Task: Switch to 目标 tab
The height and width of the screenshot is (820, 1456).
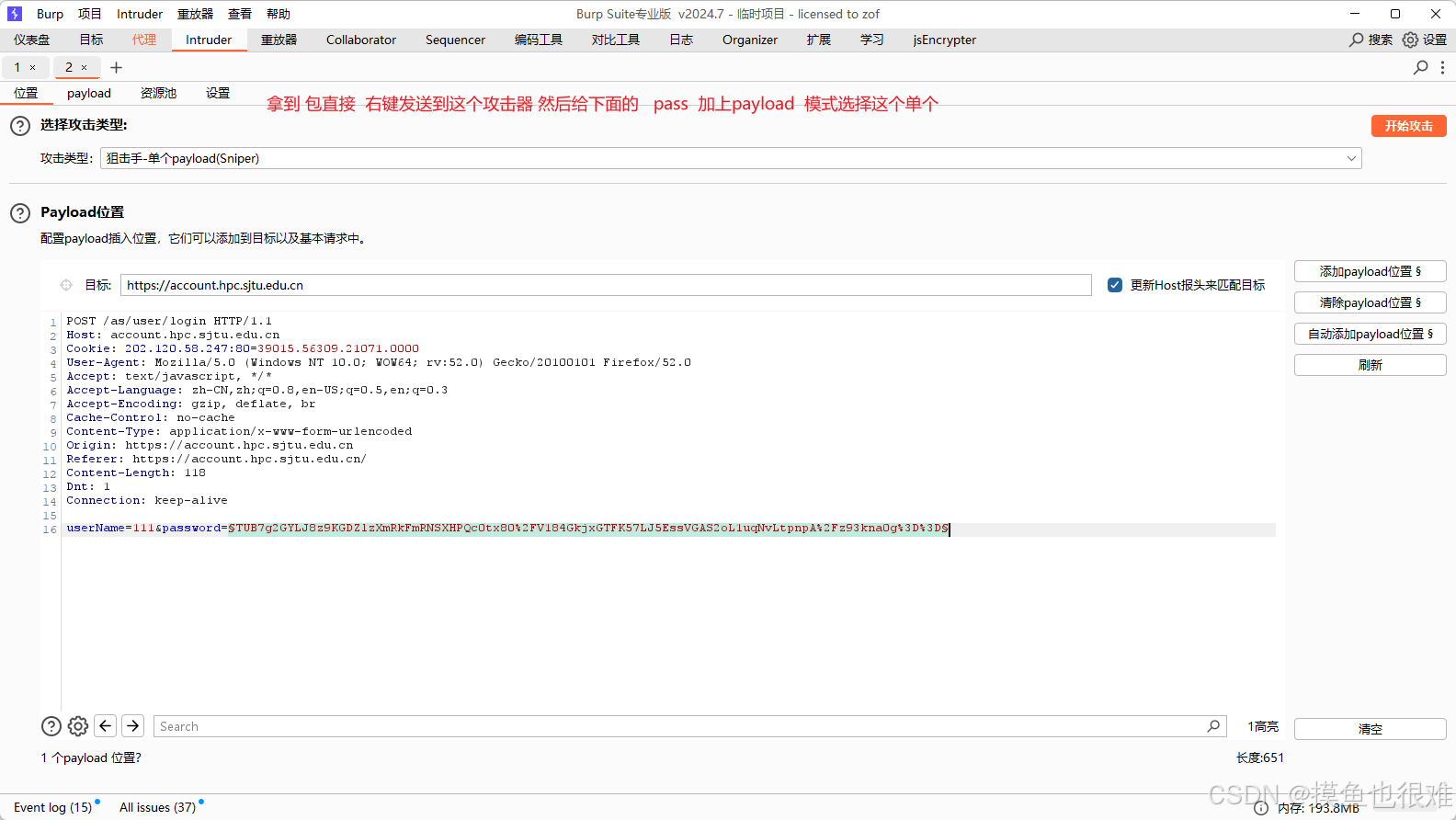Action: coord(91,40)
